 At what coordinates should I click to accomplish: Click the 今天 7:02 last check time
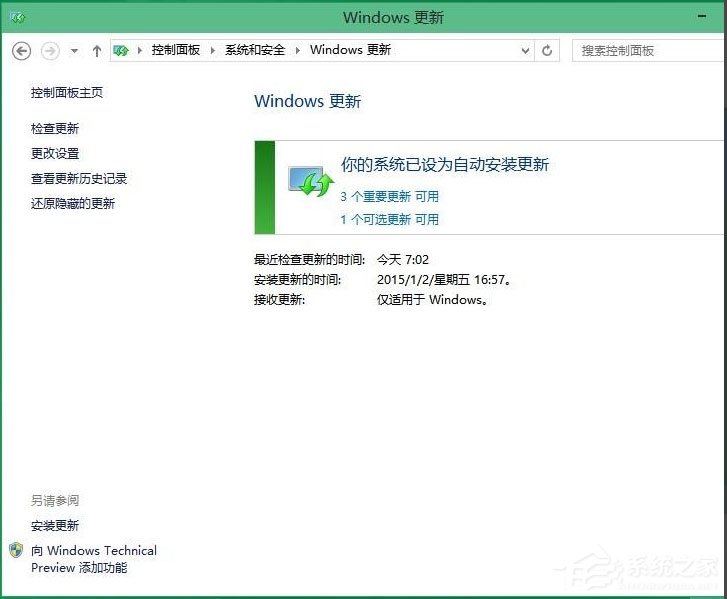[403, 260]
